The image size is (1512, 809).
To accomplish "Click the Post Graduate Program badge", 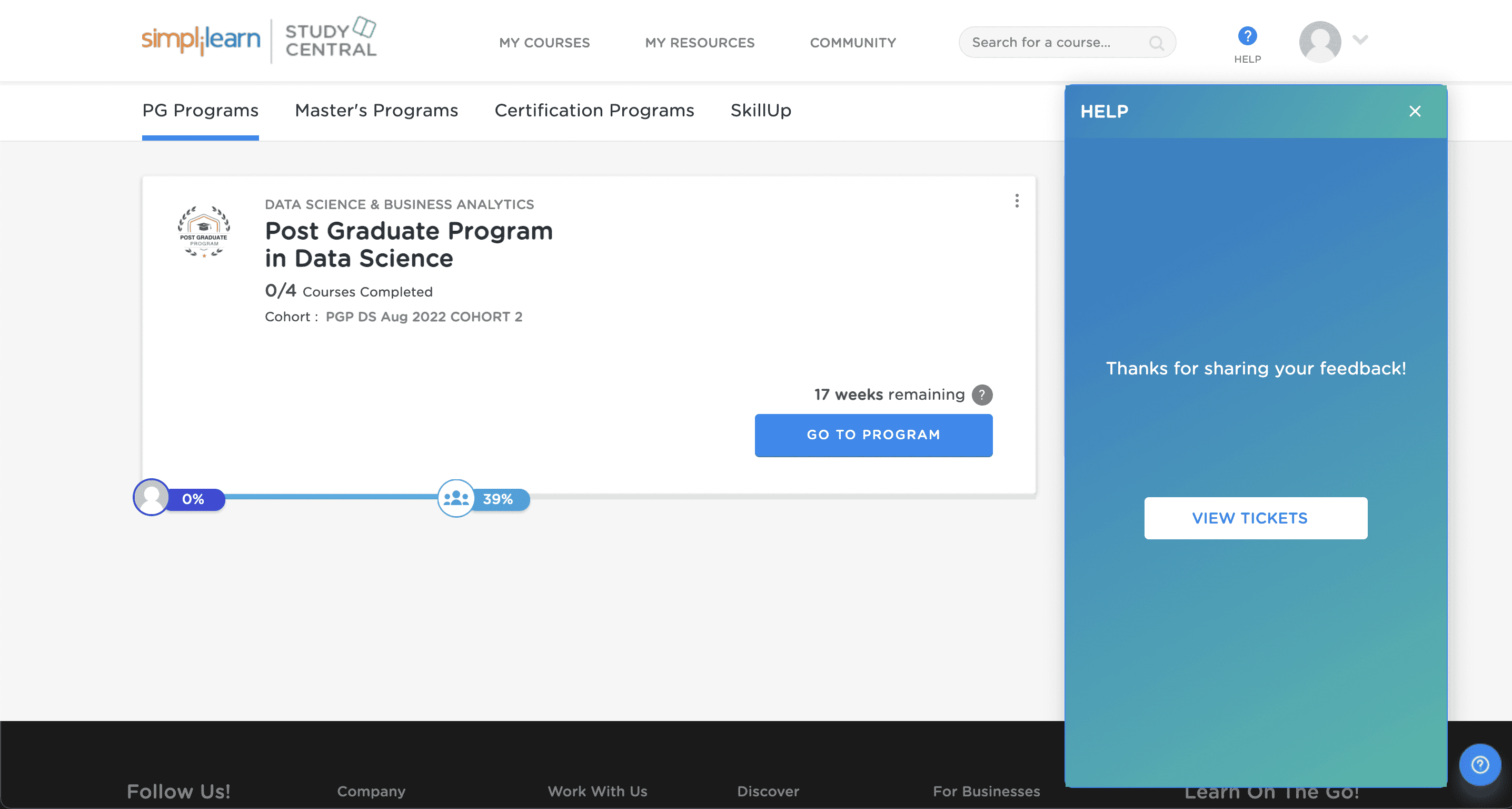I will coord(204,231).
